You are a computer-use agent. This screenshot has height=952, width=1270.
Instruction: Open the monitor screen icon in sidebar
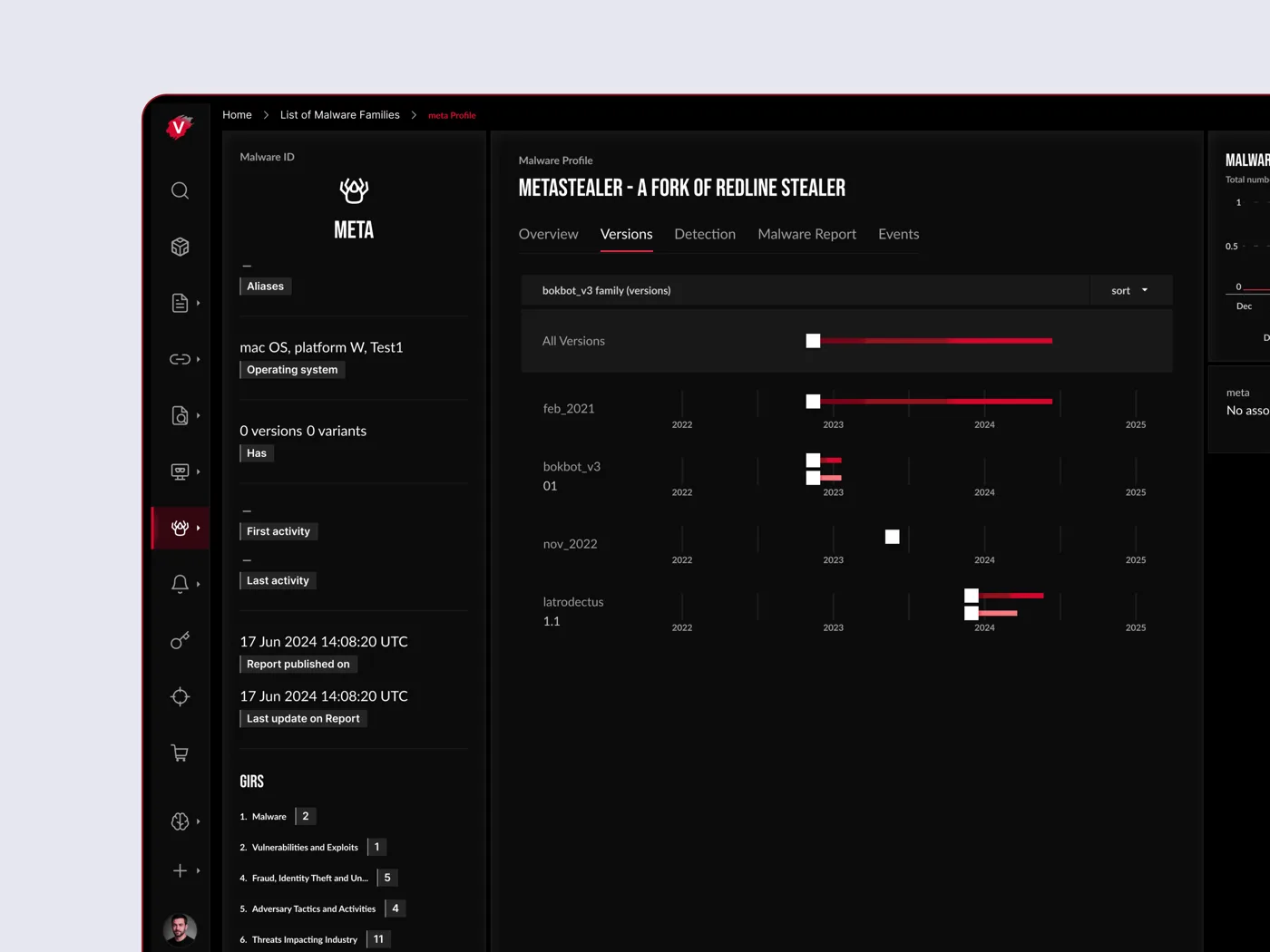pyautogui.click(x=180, y=471)
